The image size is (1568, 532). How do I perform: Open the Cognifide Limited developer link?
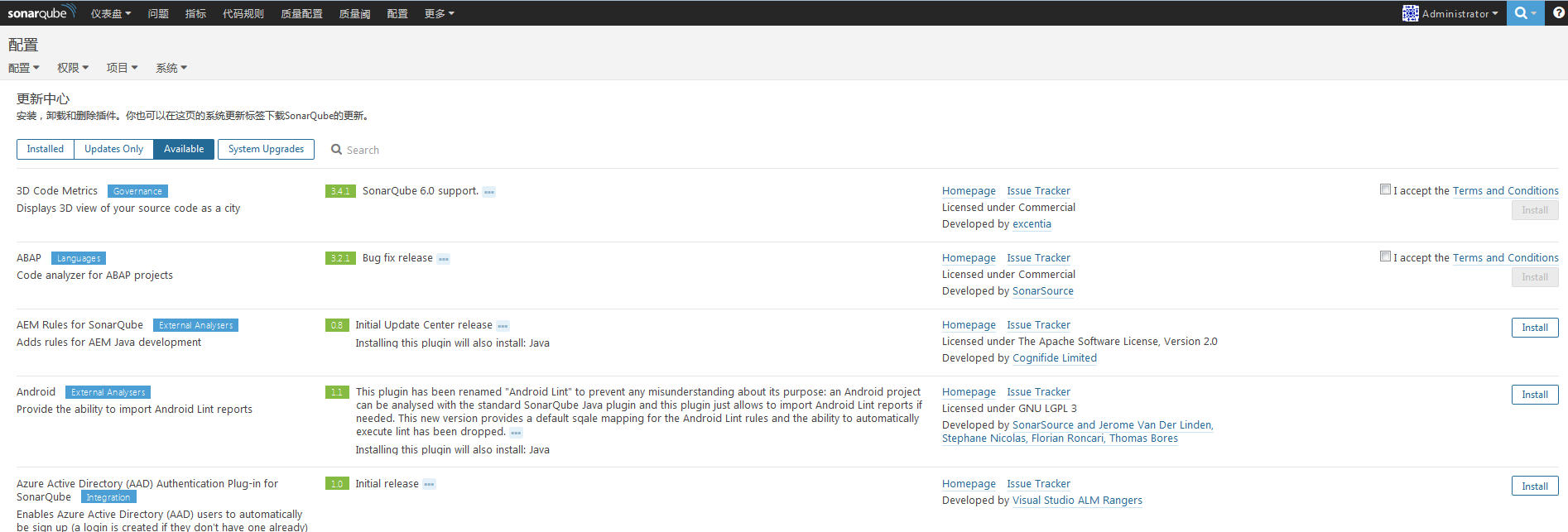tap(1054, 358)
